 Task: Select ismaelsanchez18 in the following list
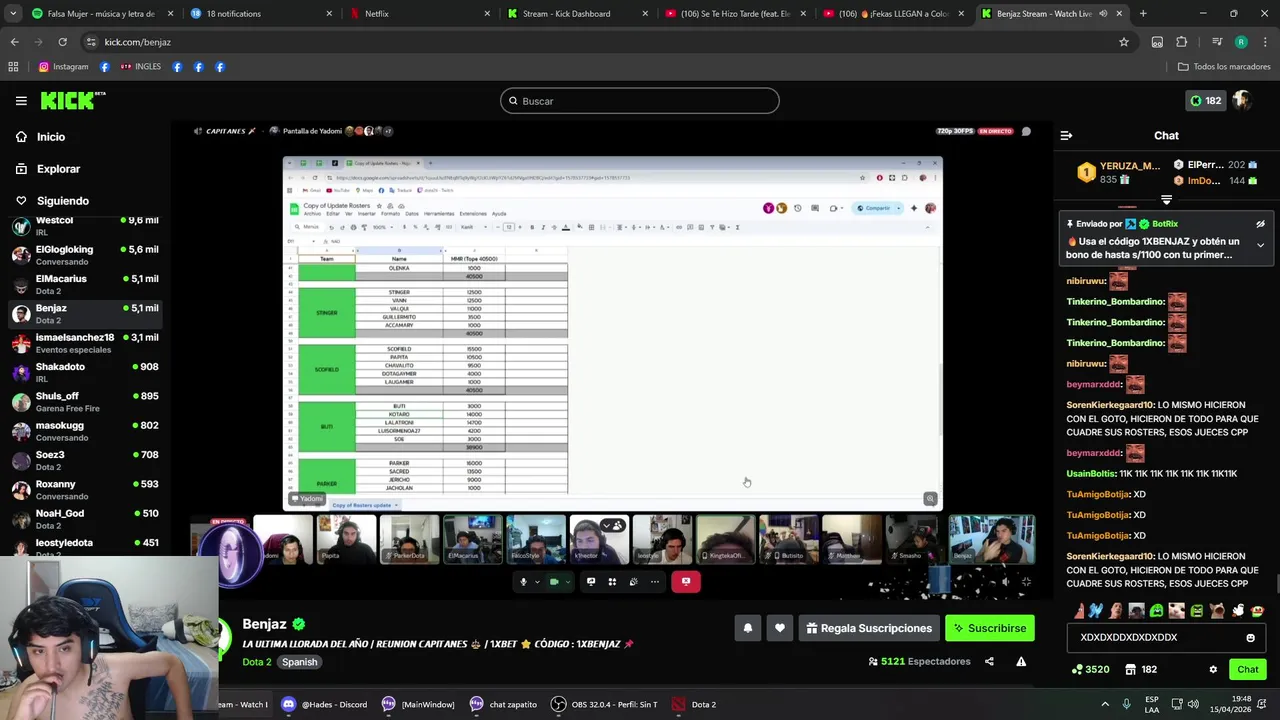point(84,343)
